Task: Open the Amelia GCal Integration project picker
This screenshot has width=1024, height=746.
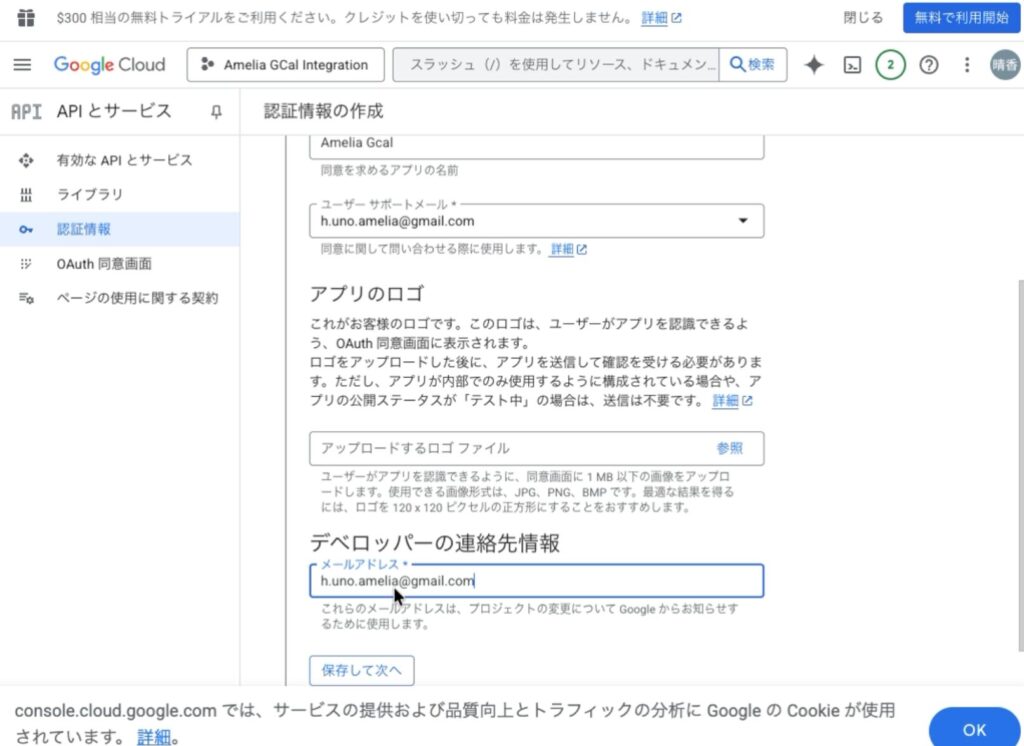Action: tap(286, 65)
